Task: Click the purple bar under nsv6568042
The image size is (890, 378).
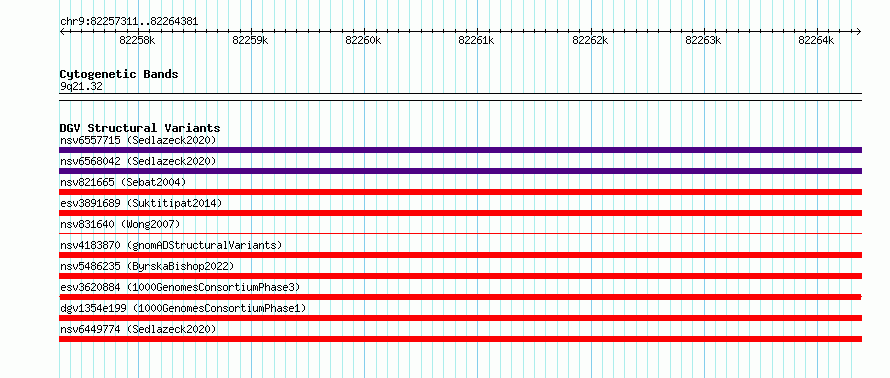Action: (x=460, y=171)
